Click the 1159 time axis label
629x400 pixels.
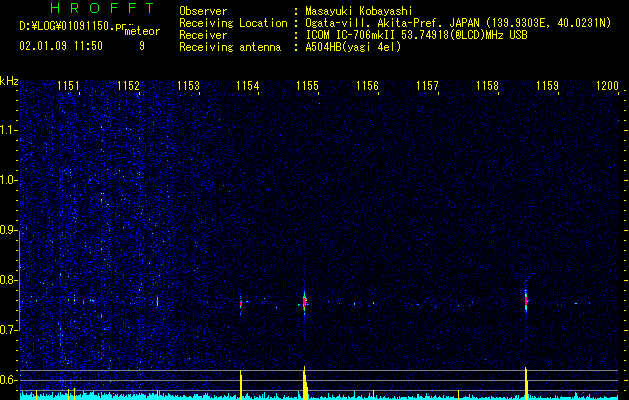click(547, 86)
